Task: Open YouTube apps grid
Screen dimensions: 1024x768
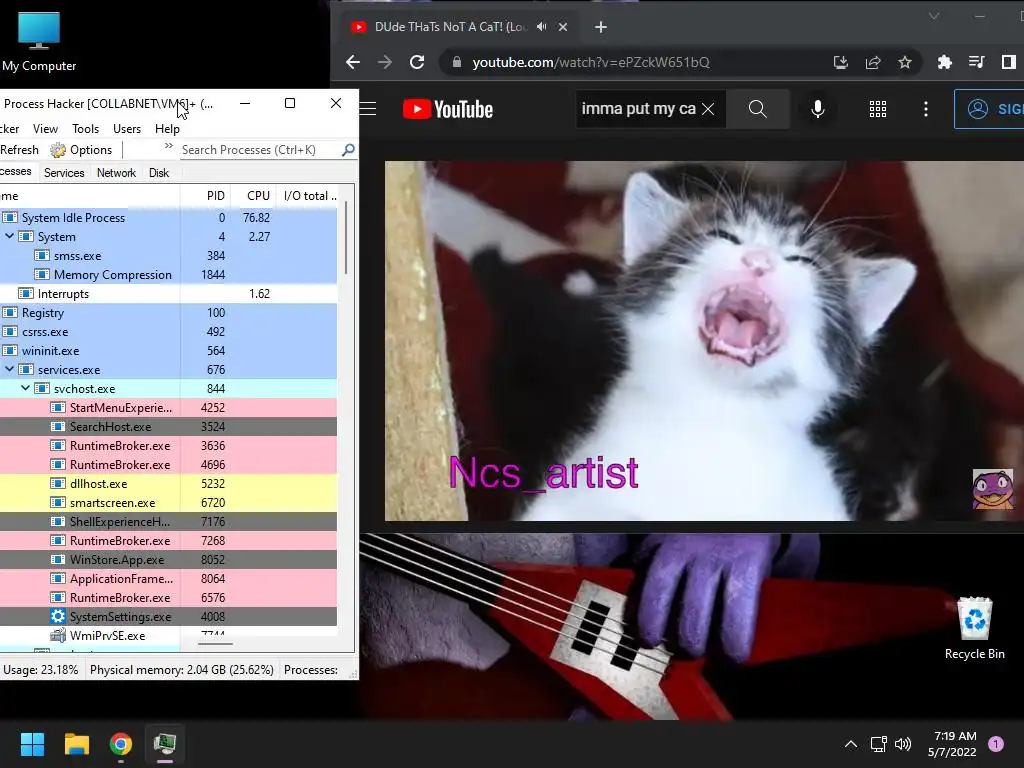Action: 878,109
